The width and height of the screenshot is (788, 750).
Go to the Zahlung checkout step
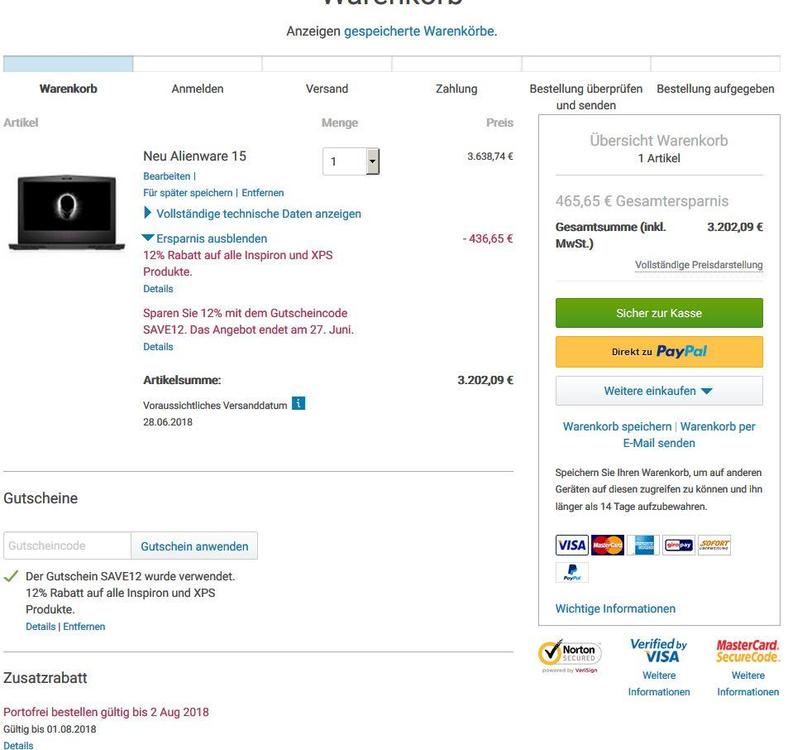[x=456, y=89]
